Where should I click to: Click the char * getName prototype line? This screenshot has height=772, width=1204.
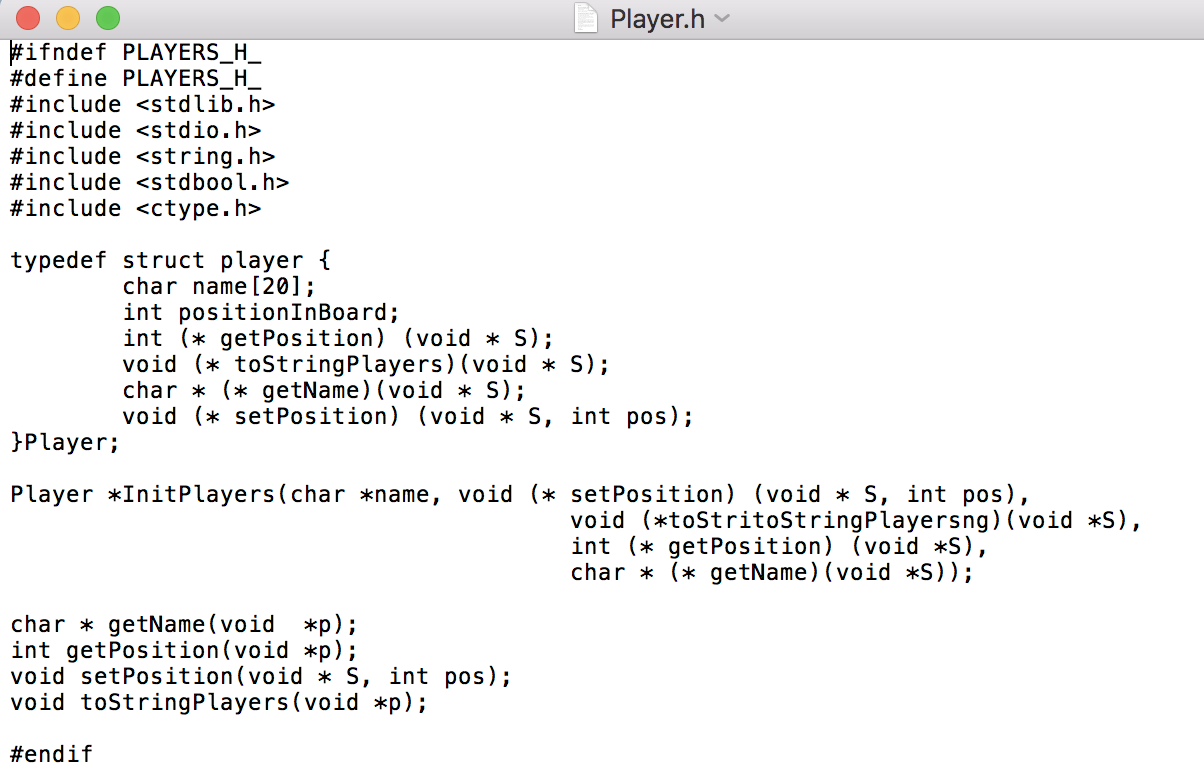[x=184, y=624]
